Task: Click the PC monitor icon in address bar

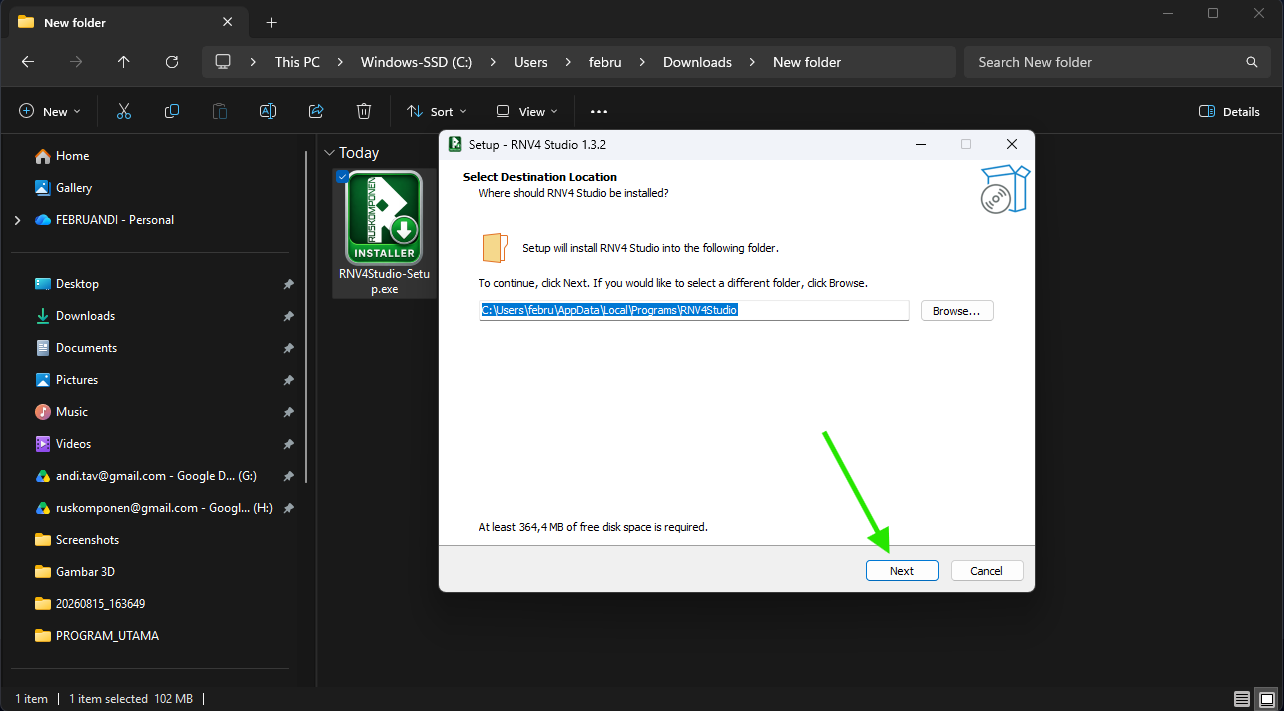Action: coord(223,62)
